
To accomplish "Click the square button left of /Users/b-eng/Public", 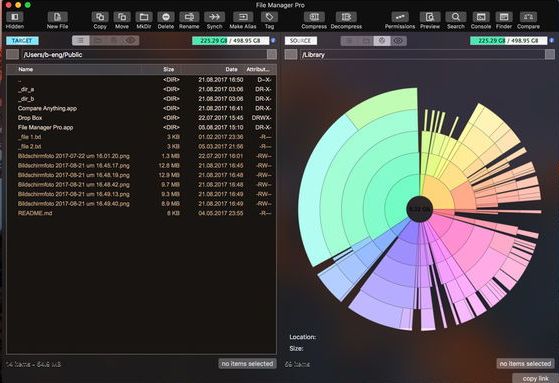I will [x=12, y=55].
